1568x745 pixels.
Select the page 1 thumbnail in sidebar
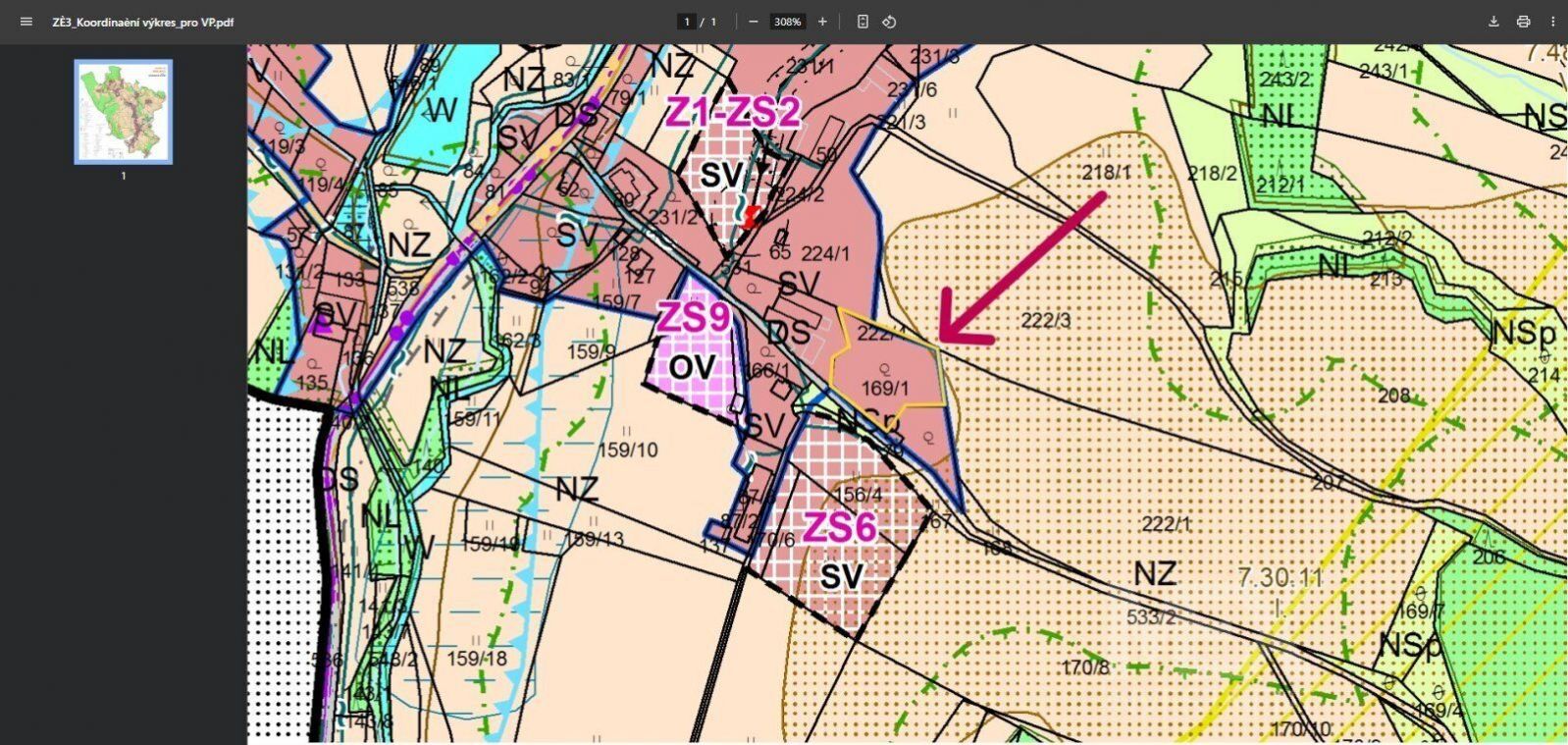pos(124,112)
